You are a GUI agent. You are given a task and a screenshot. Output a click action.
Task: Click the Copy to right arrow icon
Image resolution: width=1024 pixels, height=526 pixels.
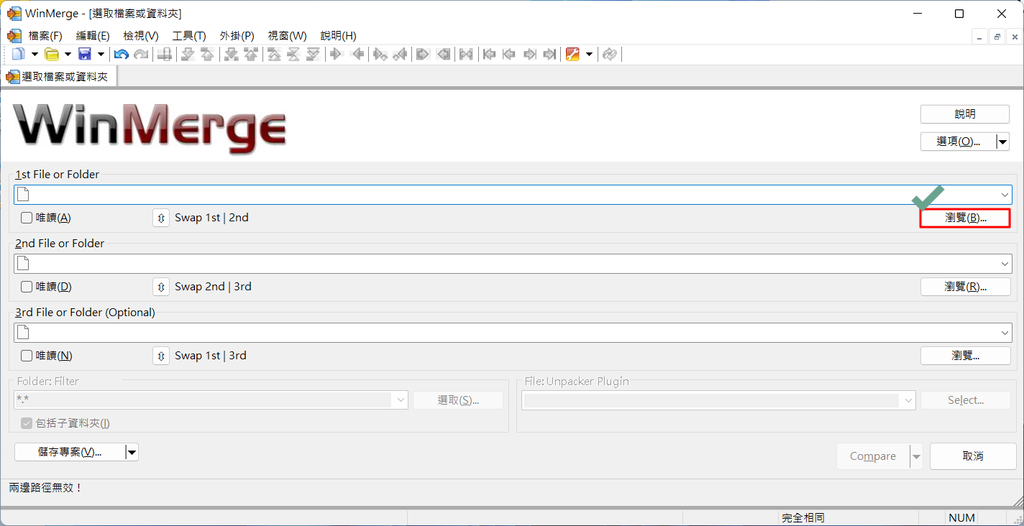tap(336, 54)
